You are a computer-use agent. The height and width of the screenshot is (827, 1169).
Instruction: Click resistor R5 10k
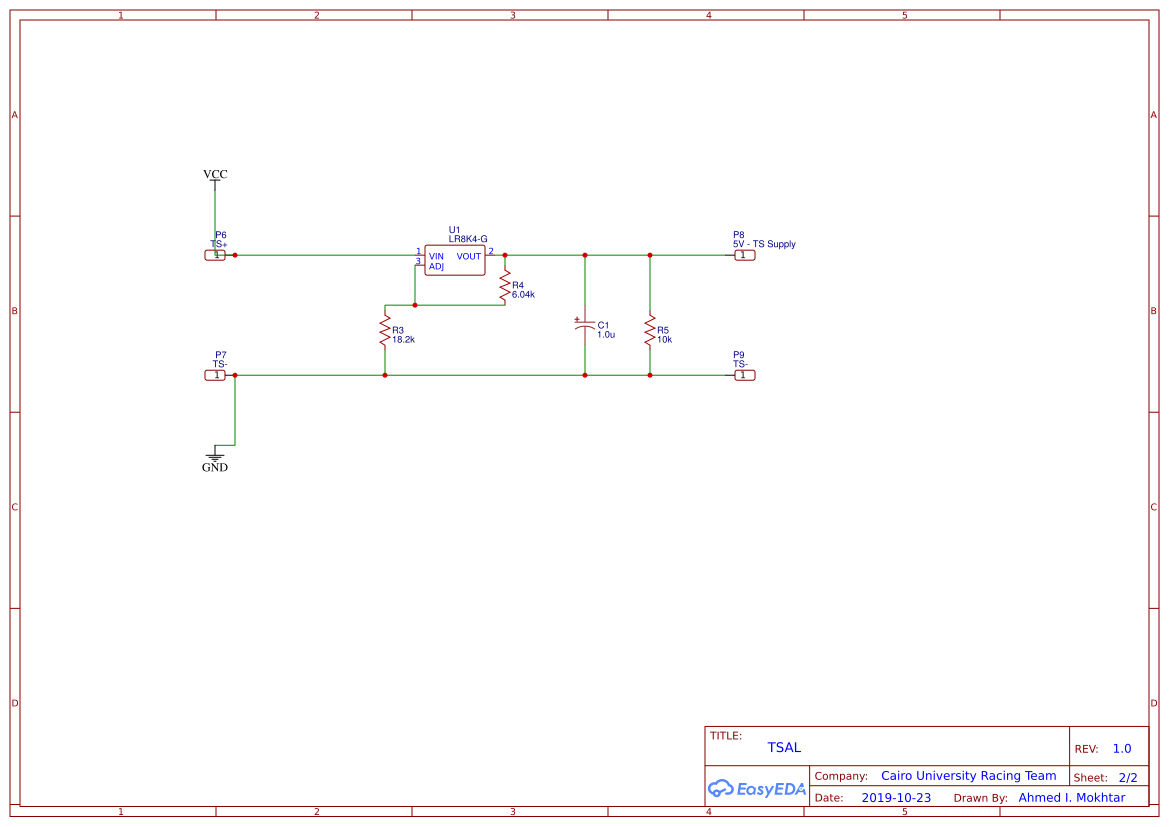(650, 331)
